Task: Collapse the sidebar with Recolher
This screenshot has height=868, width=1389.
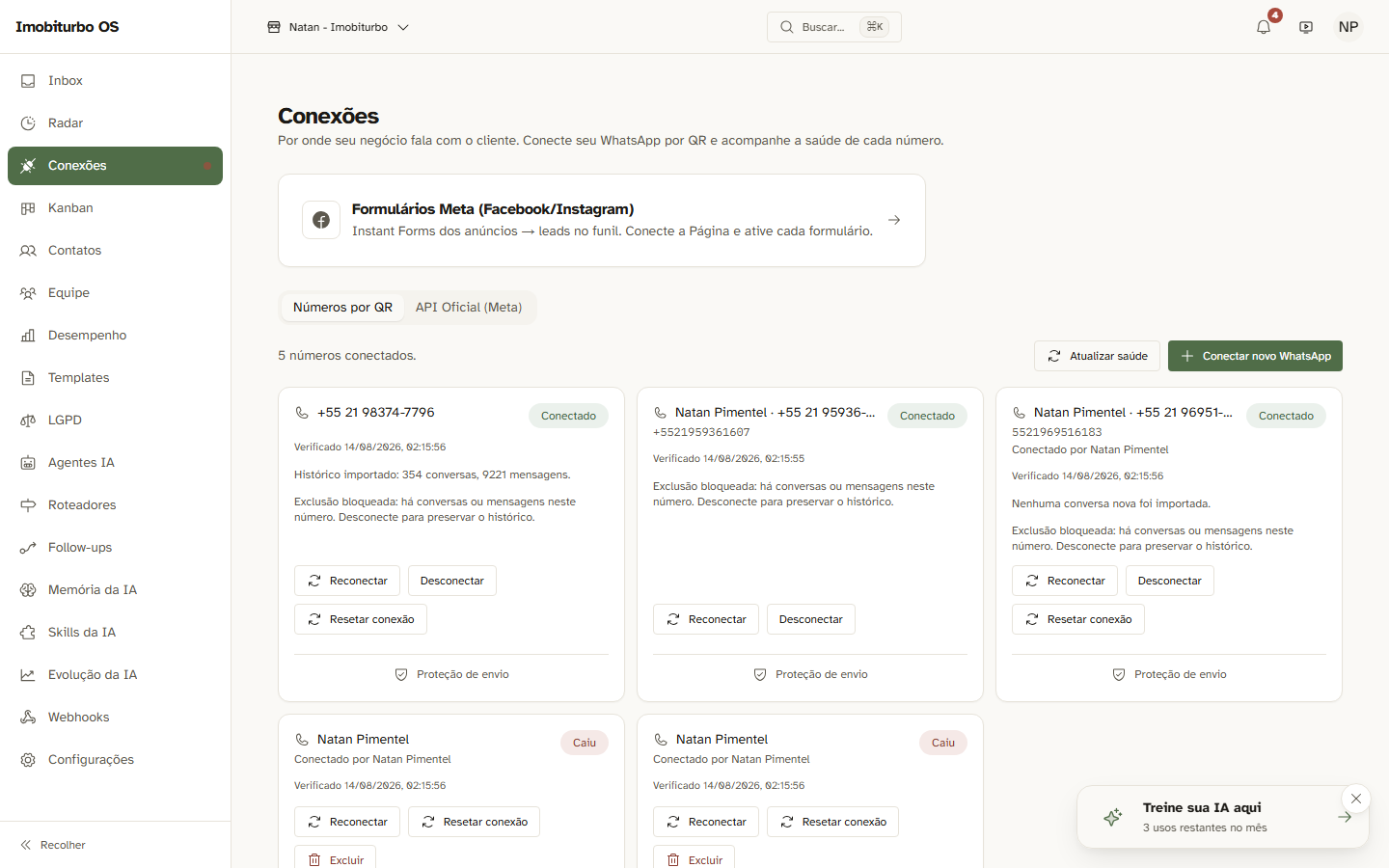Action: coord(53,845)
